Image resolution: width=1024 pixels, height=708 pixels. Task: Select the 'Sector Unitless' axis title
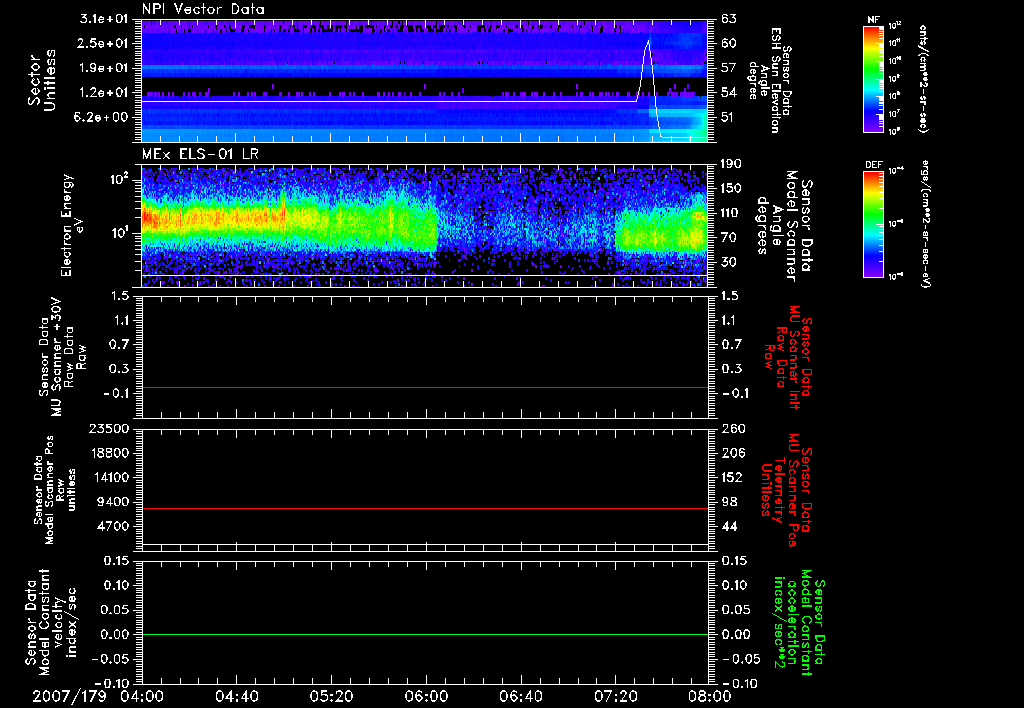[41, 80]
